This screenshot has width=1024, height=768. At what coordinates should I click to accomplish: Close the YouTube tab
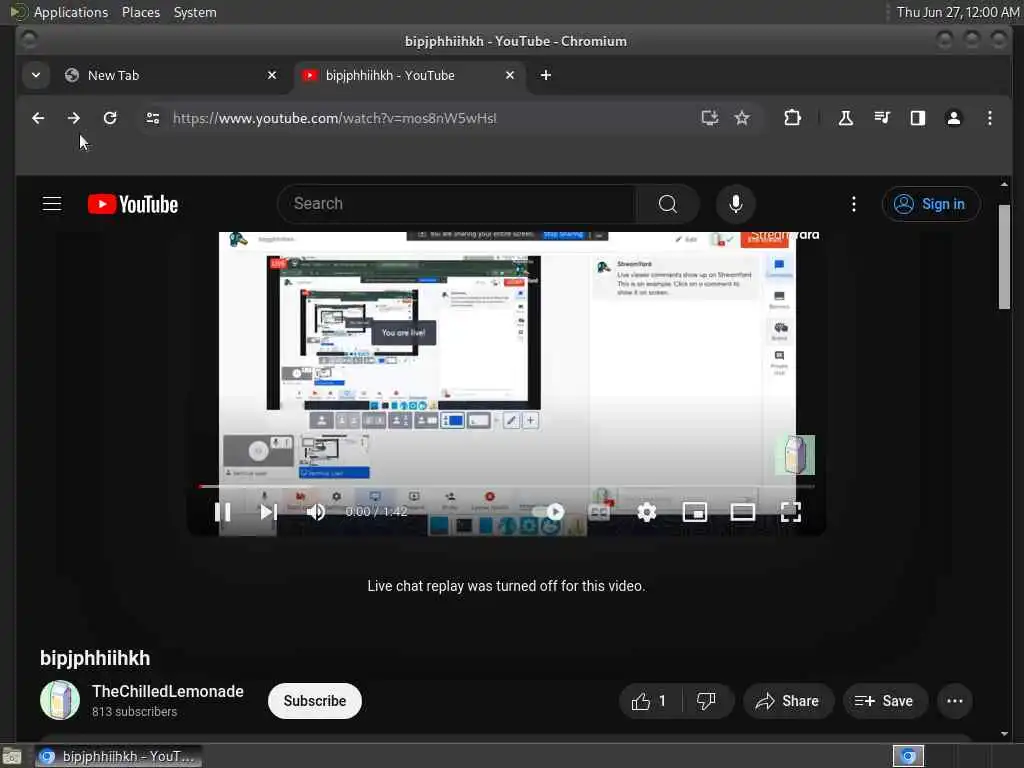(510, 75)
